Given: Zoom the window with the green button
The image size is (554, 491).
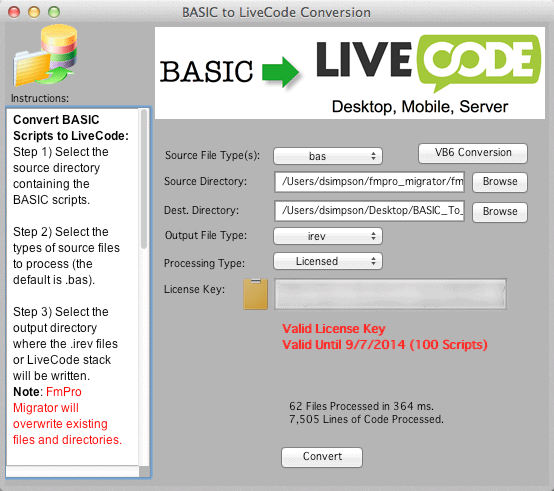Looking at the screenshot, I should tap(54, 12).
